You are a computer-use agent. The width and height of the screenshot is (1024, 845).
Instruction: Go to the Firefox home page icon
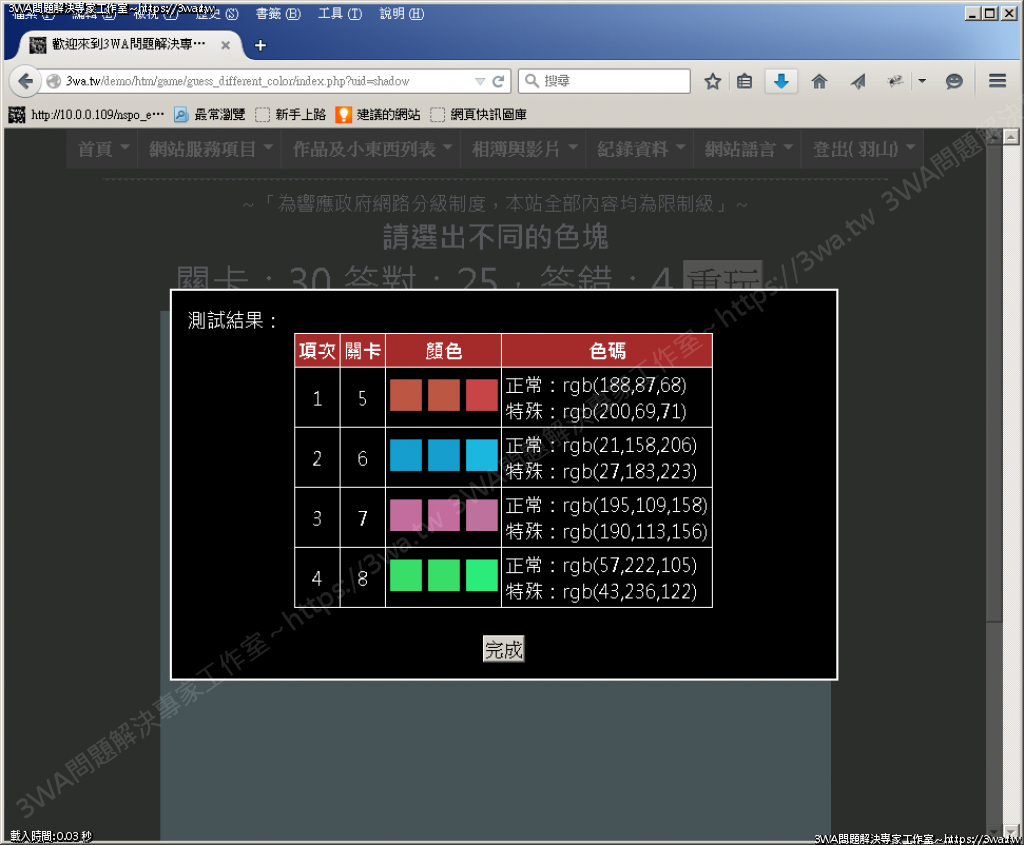point(819,82)
